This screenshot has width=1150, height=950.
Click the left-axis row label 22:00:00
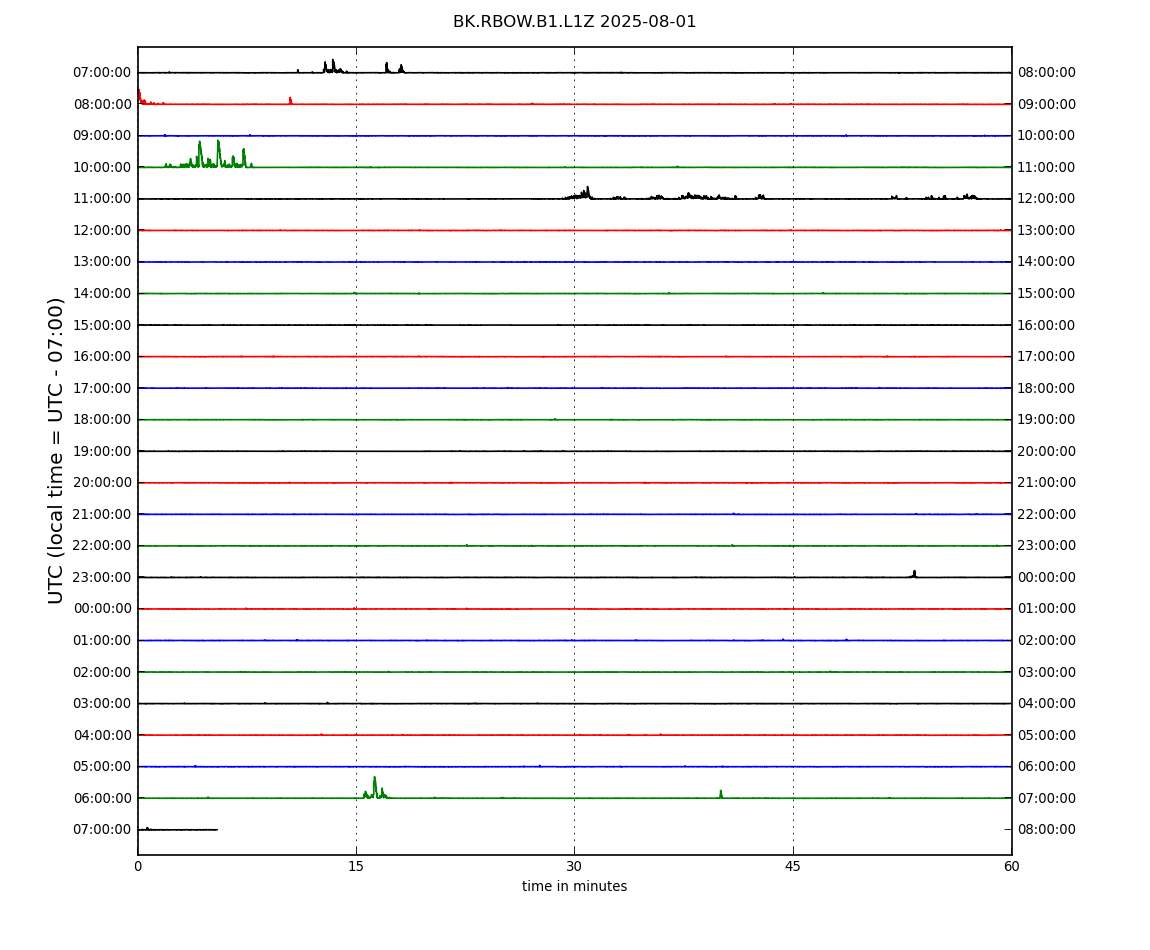point(103,546)
